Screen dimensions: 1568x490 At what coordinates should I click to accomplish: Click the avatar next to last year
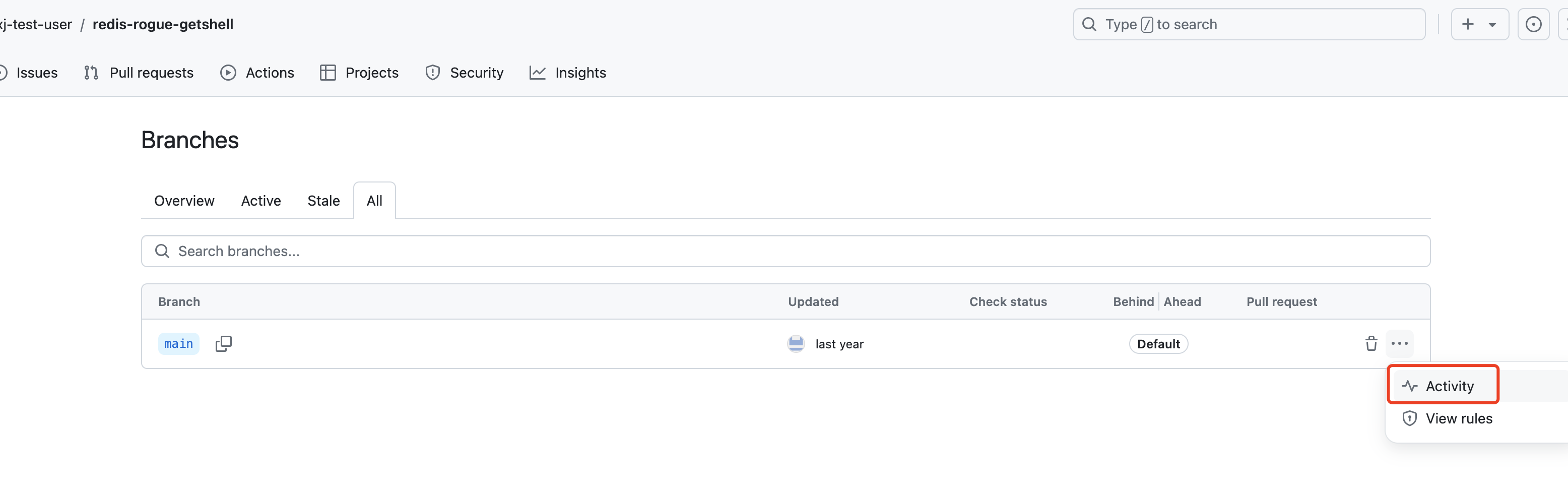pyautogui.click(x=796, y=344)
